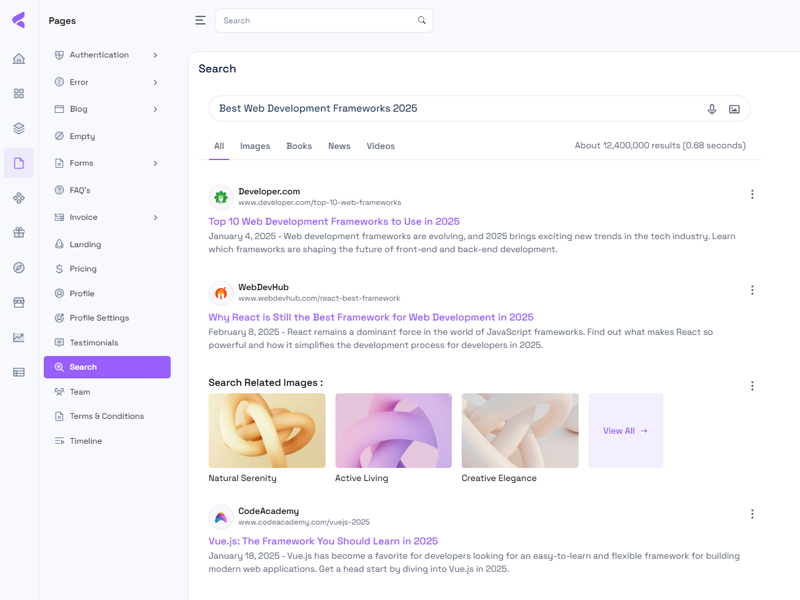Expand the Blog submenu
The image size is (800, 600).
click(x=155, y=109)
